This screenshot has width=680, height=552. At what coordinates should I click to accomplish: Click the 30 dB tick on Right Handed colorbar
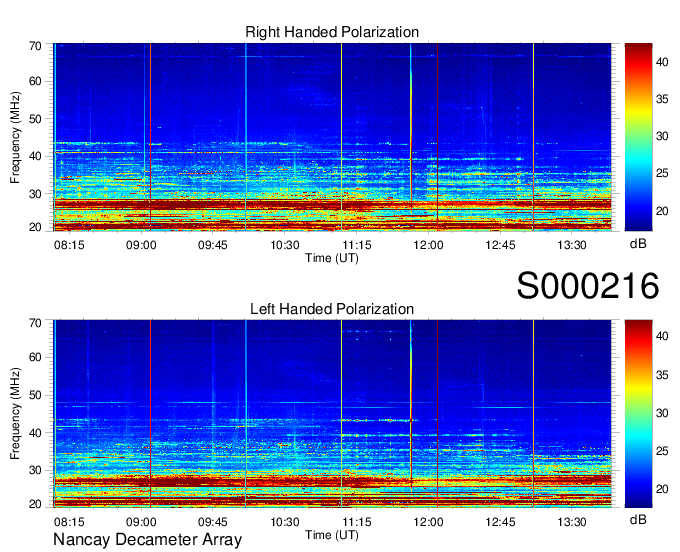pyautogui.click(x=662, y=136)
